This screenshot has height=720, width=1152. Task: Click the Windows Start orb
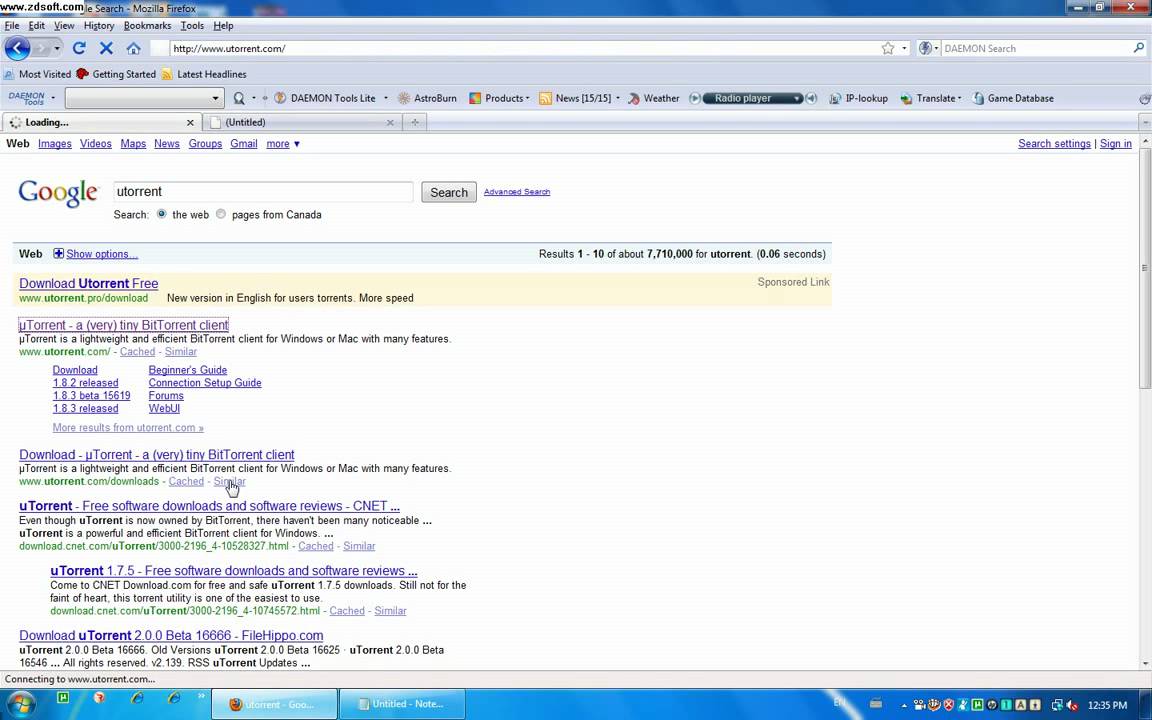click(x=22, y=704)
